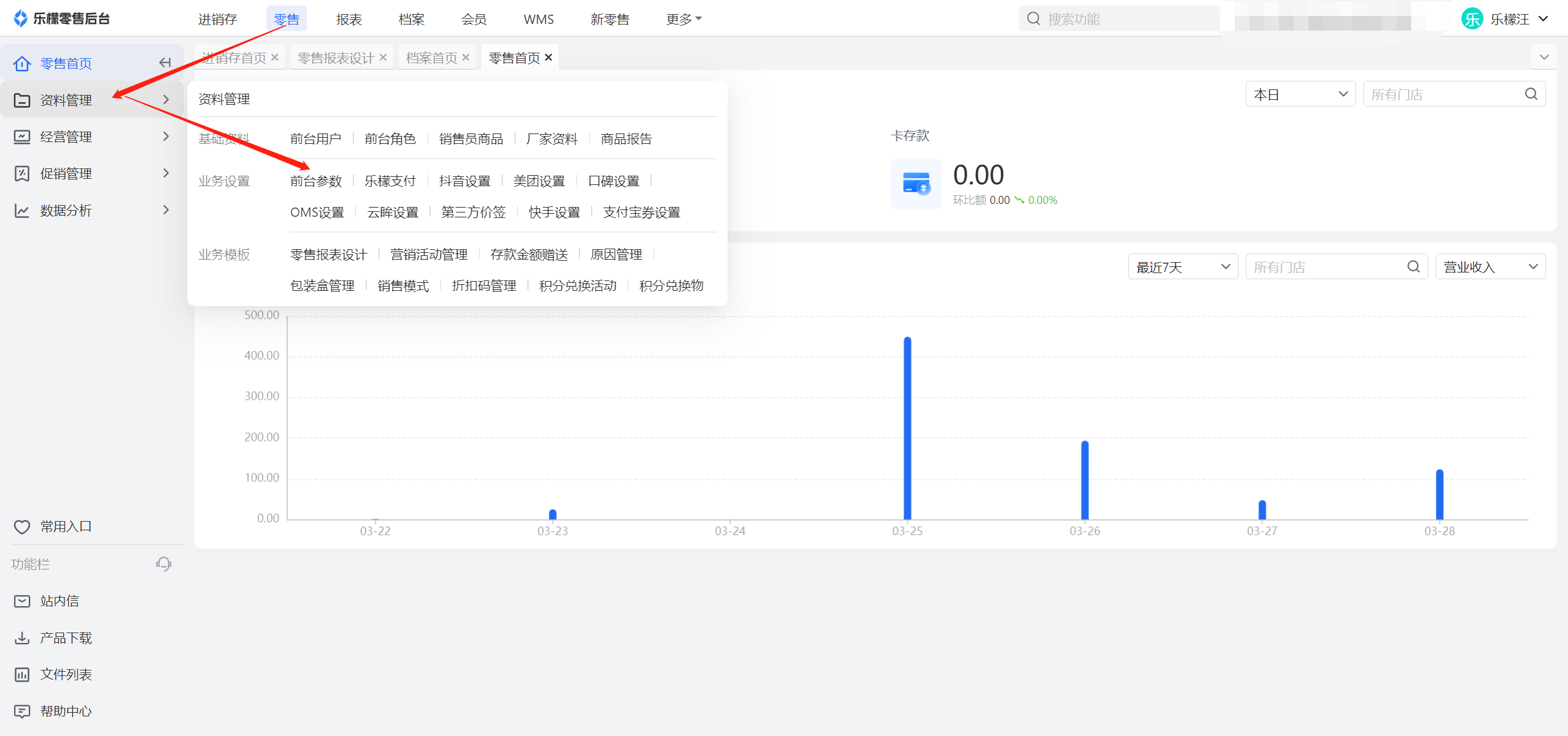1568x736 pixels.
Task: Click the customer service headset icon
Action: (164, 563)
